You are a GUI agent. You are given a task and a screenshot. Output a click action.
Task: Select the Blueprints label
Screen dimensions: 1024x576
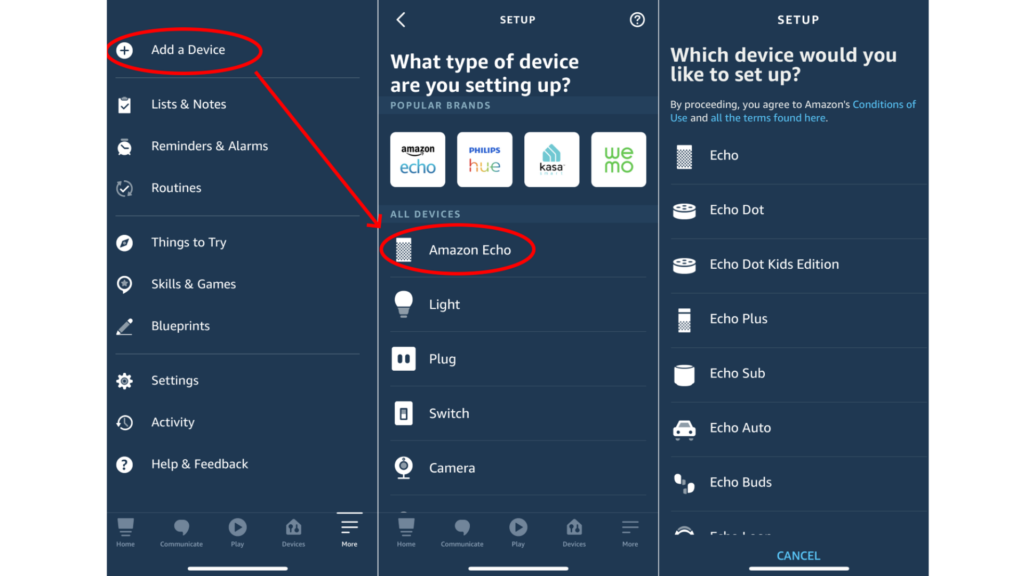click(180, 326)
